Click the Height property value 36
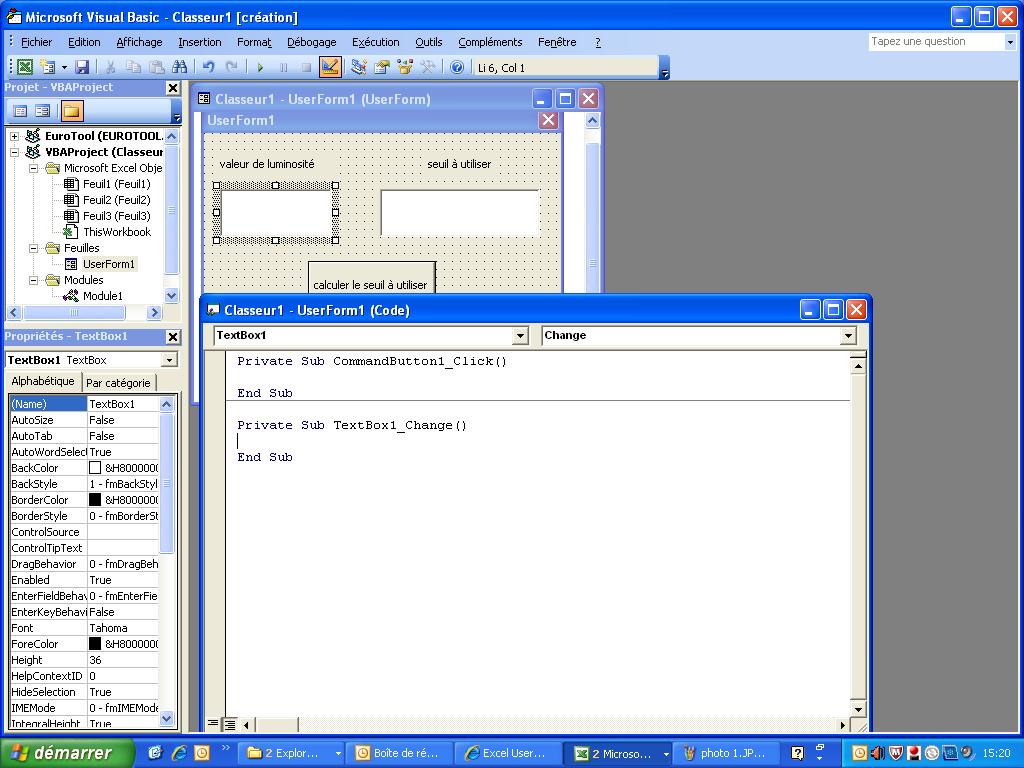Viewport: 1024px width, 768px height. pos(123,660)
